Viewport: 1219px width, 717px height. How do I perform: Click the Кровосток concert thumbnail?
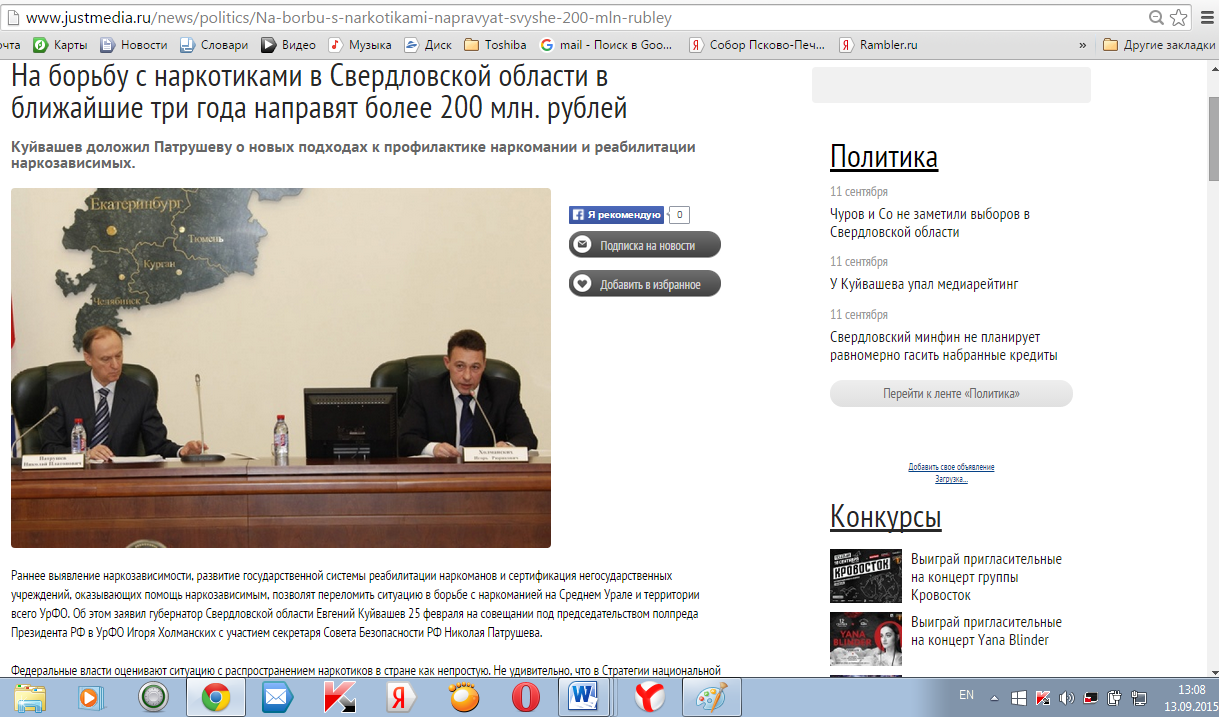point(865,577)
